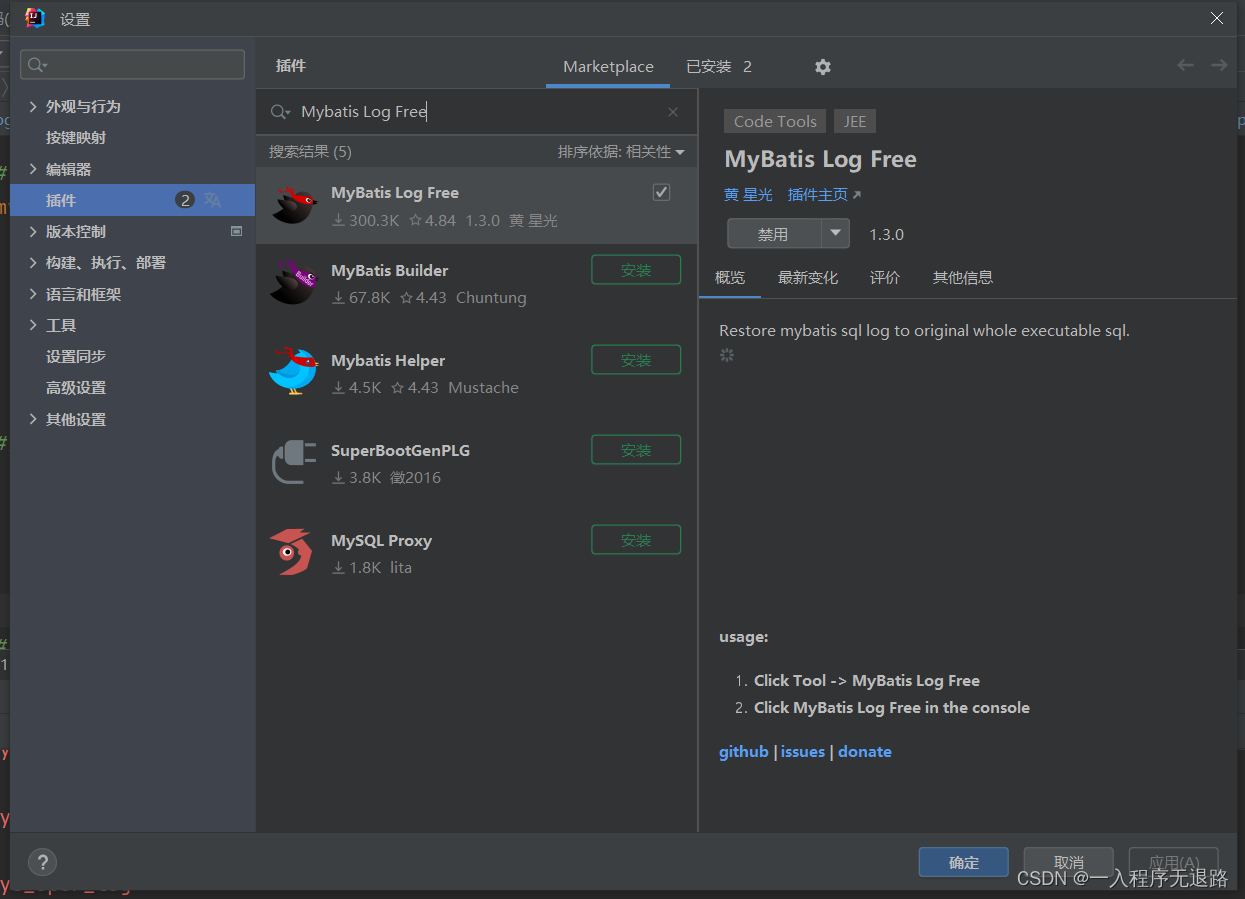Click the SuperBootGenPLG plug icon
1245x899 pixels.
[293, 461]
